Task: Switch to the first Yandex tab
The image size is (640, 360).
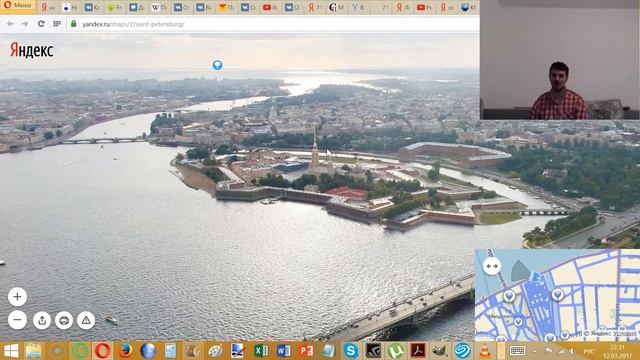Action: pyautogui.click(x=49, y=7)
